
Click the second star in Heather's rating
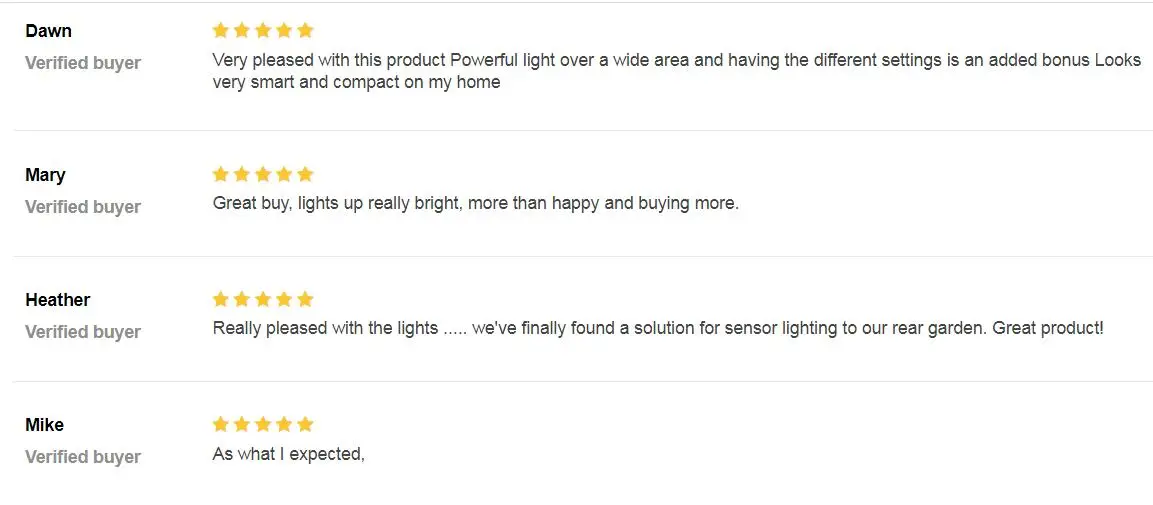242,299
